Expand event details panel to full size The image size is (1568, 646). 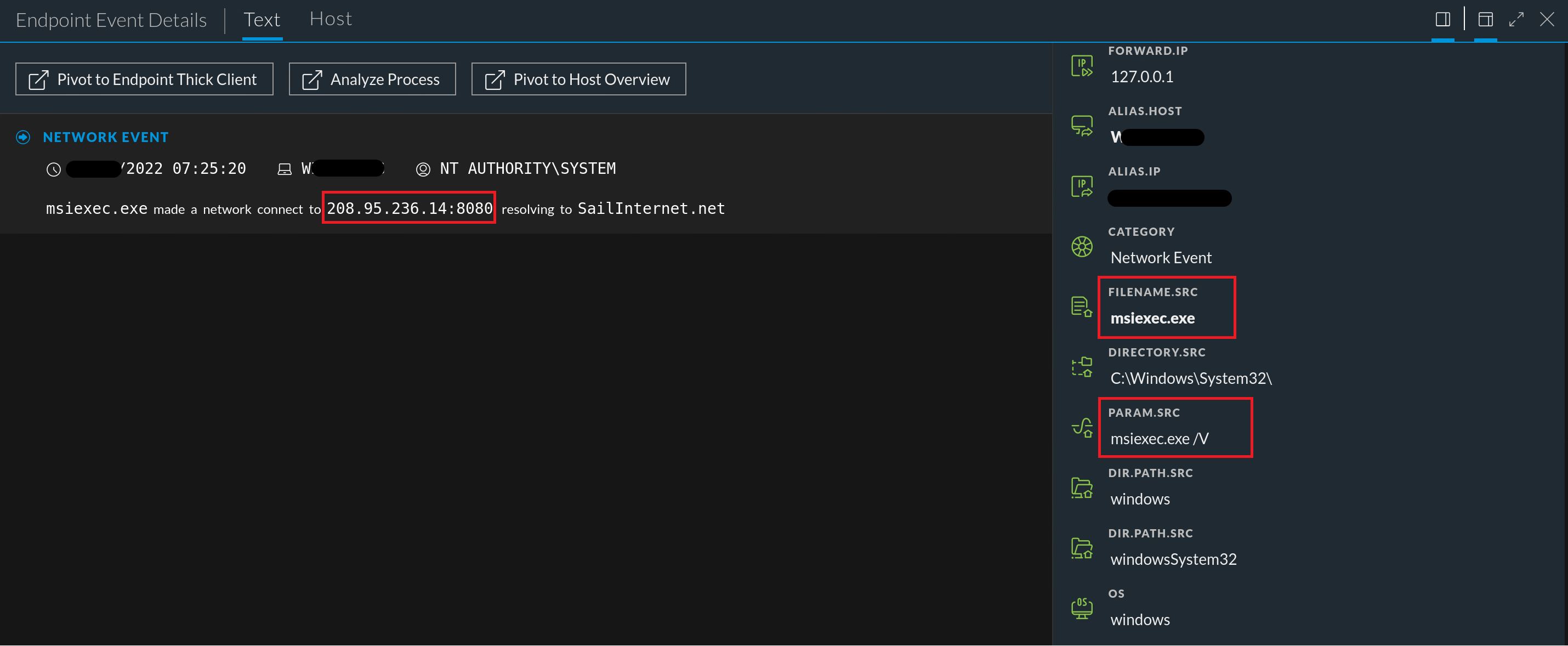coord(1516,20)
